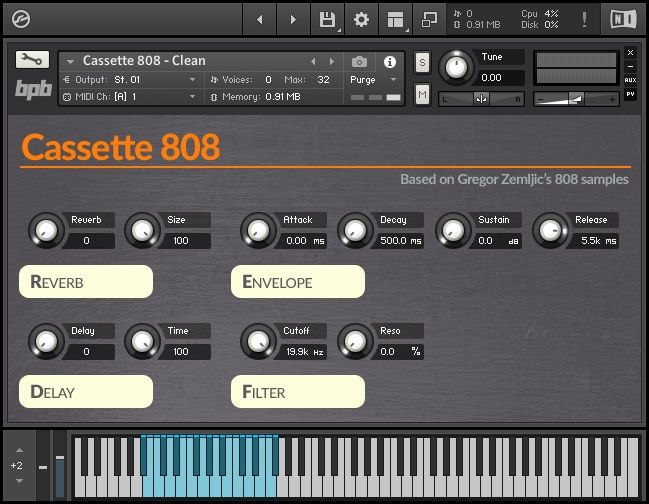Click the Native Instruments logo
The width and height of the screenshot is (649, 504).
pyautogui.click(x=620, y=19)
